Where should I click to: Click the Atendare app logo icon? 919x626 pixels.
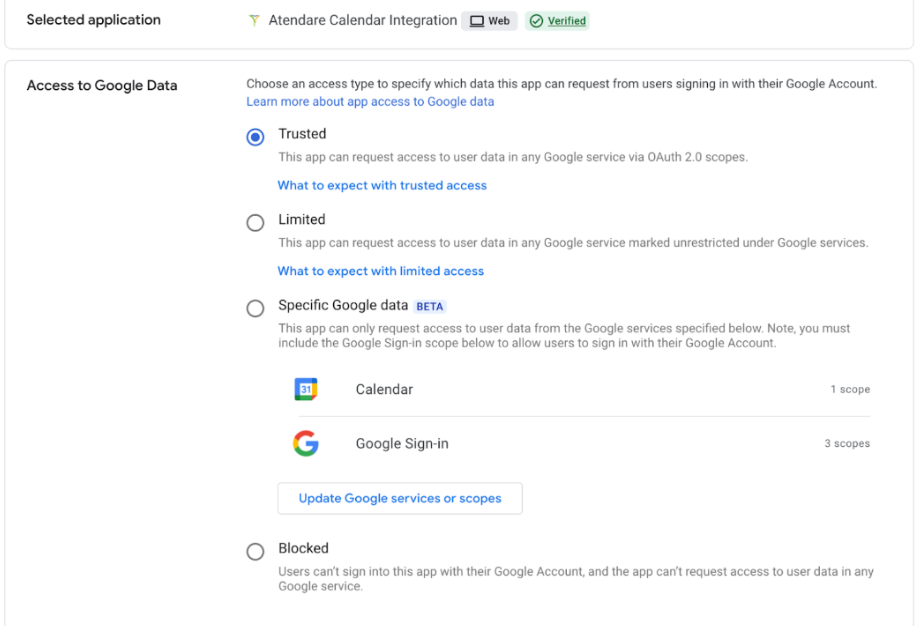pyautogui.click(x=255, y=21)
